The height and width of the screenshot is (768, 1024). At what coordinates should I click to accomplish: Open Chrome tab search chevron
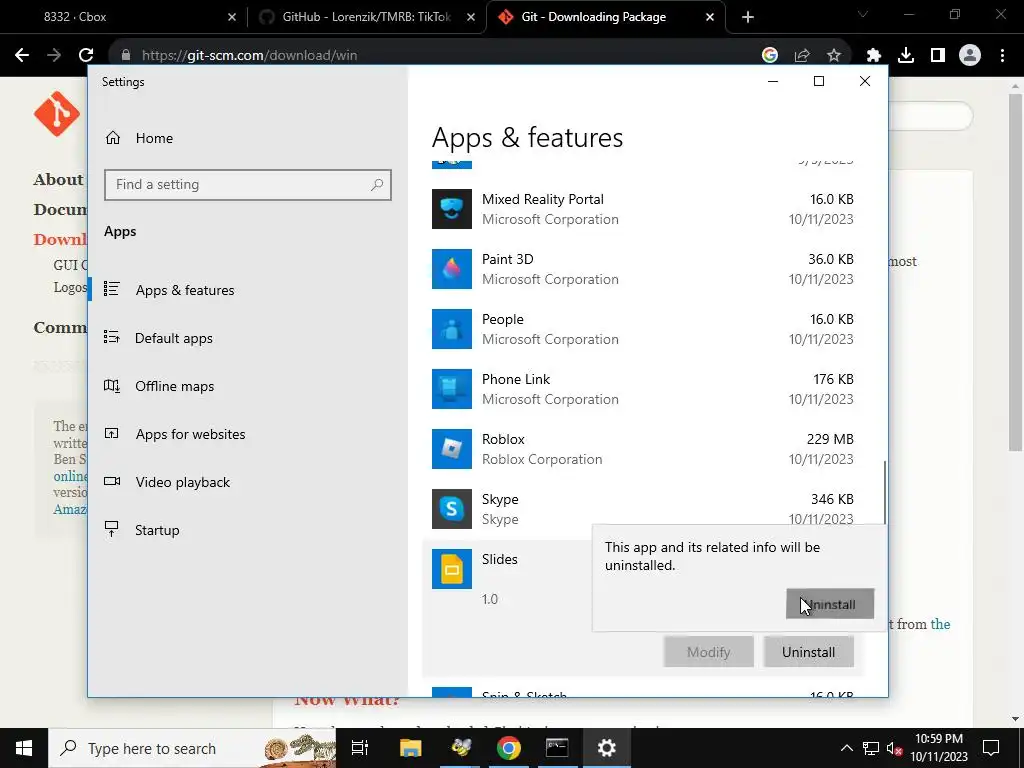pos(863,14)
